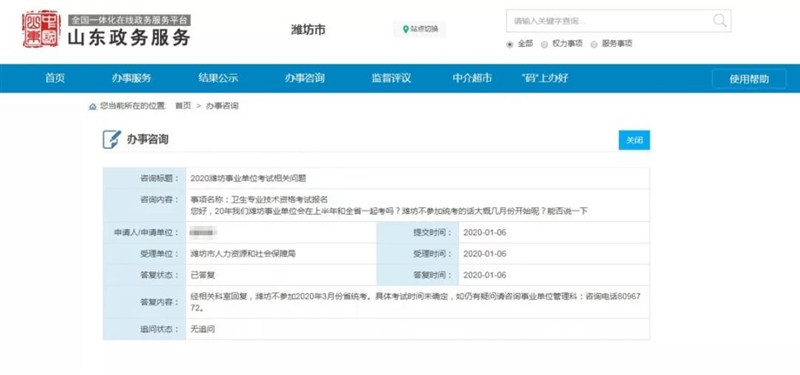Screen dimensions: 800x375
Task: Click the blue 关闭 button
Action: pyautogui.click(x=634, y=140)
